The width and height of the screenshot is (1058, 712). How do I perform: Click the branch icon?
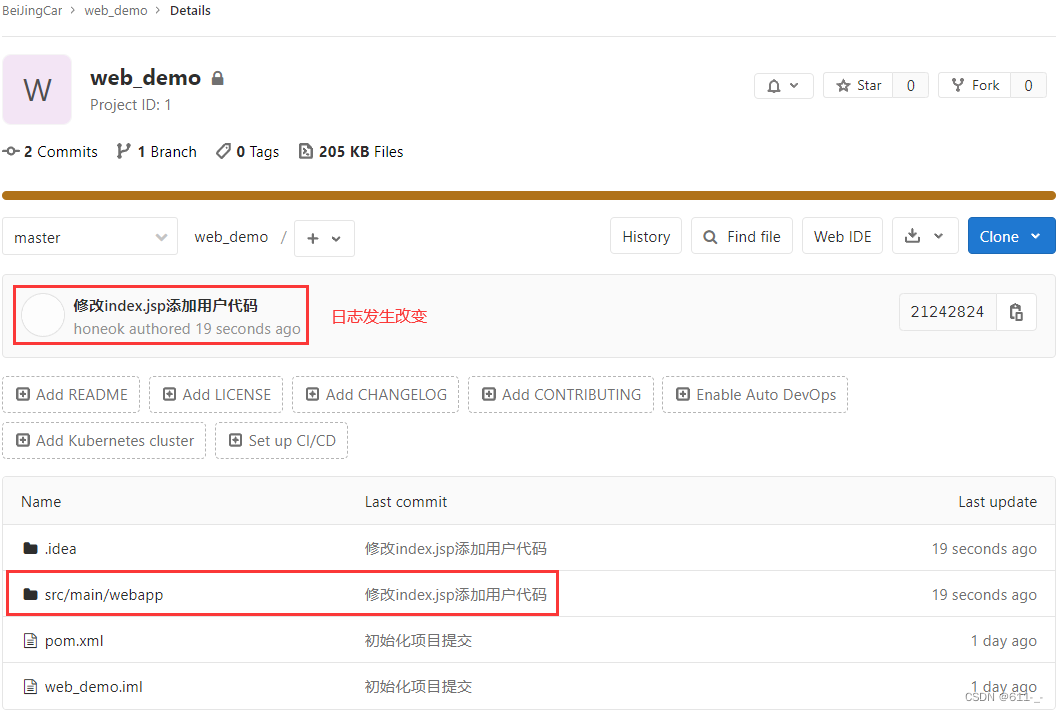pyautogui.click(x=123, y=151)
